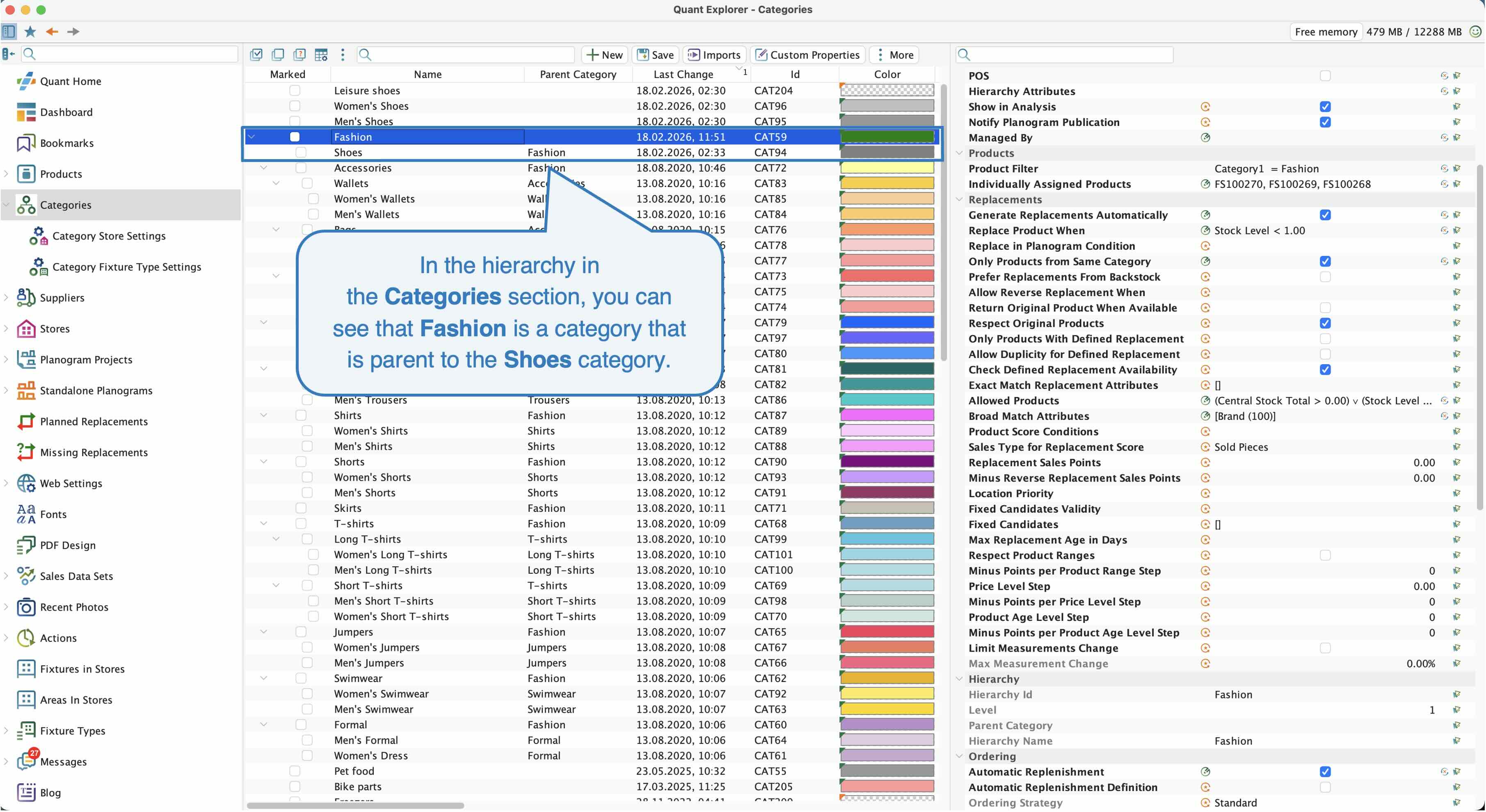1486x812 pixels.
Task: Click the Managed By source indicator icon
Action: click(x=1205, y=138)
